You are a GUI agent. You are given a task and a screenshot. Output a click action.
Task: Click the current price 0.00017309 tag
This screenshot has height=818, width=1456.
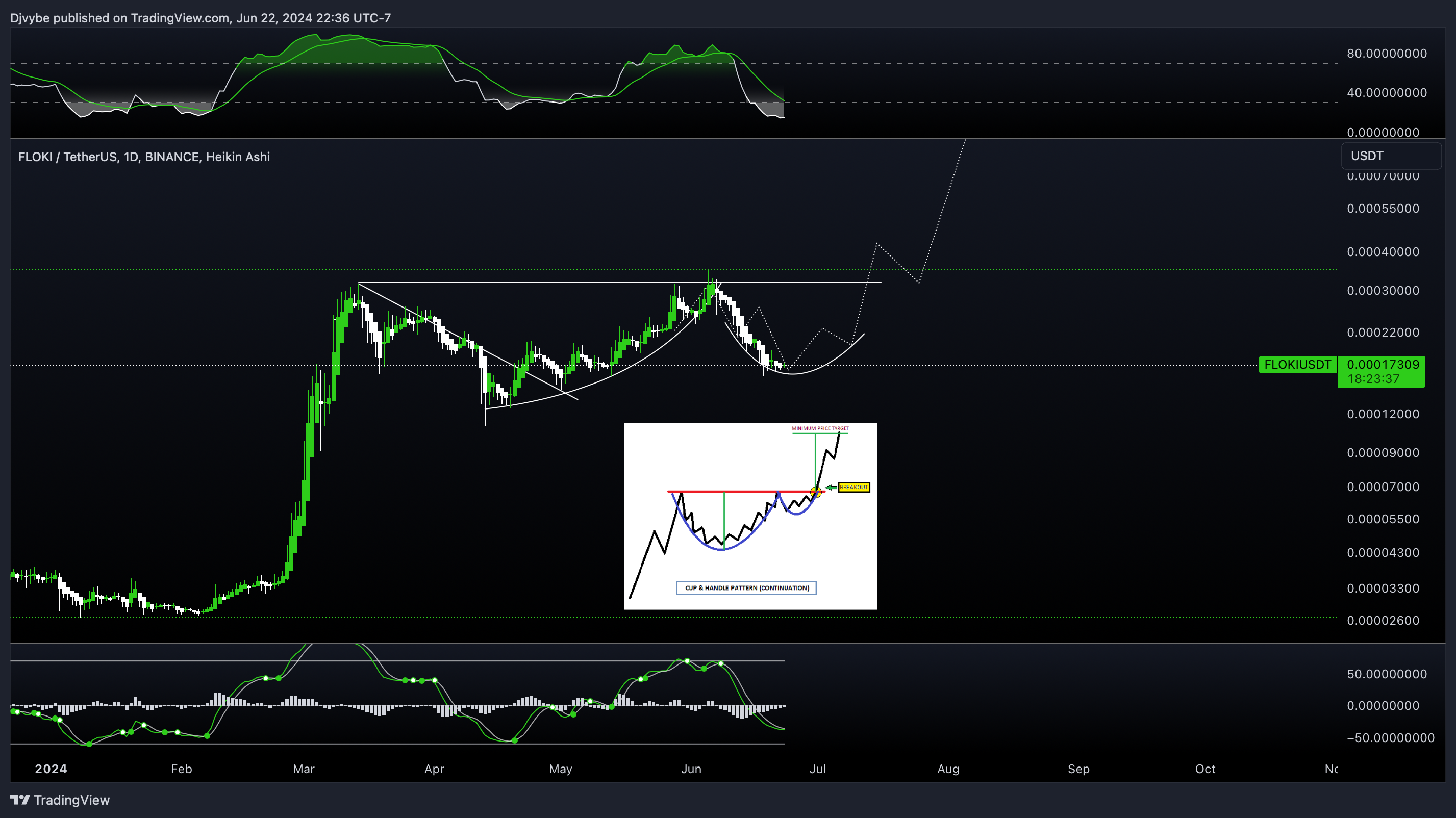pyautogui.click(x=1383, y=364)
